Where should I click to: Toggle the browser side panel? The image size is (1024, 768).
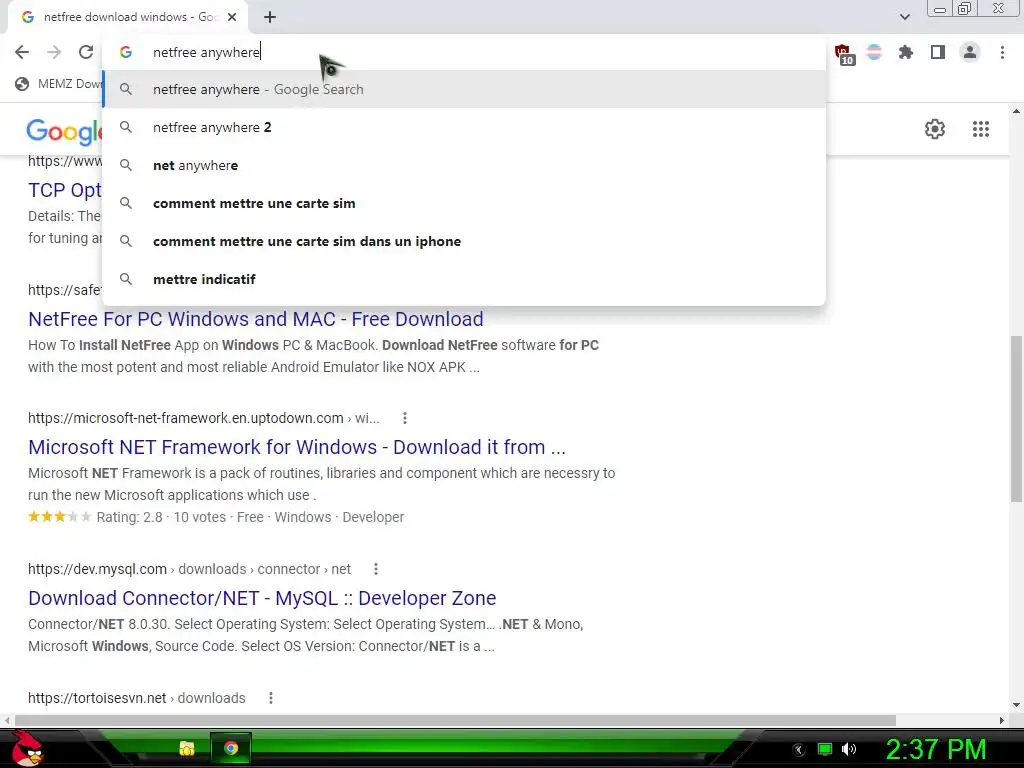[x=938, y=52]
